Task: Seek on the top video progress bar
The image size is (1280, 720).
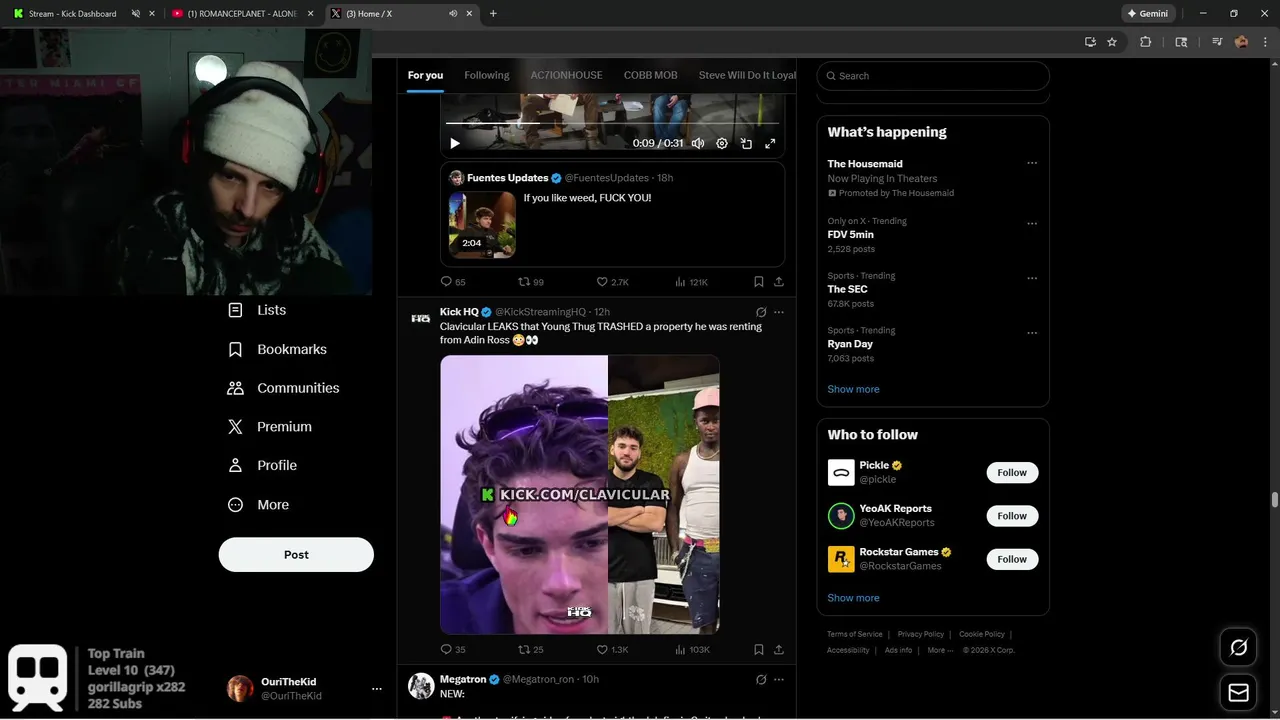Action: tap(612, 123)
